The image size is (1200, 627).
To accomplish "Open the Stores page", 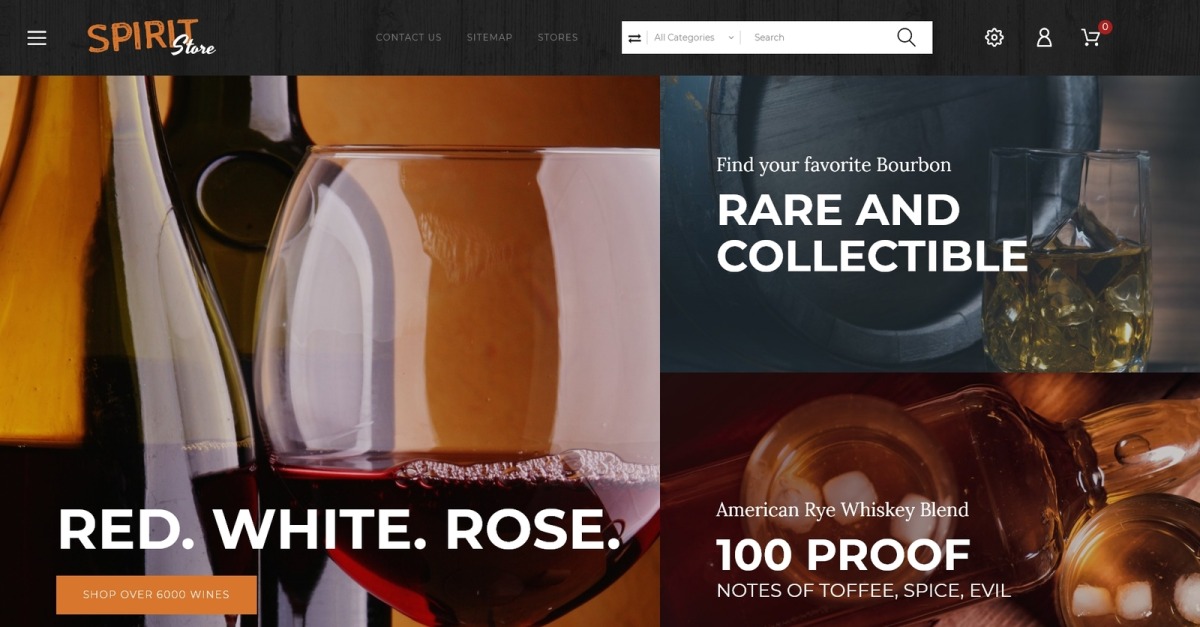I will pyautogui.click(x=558, y=37).
